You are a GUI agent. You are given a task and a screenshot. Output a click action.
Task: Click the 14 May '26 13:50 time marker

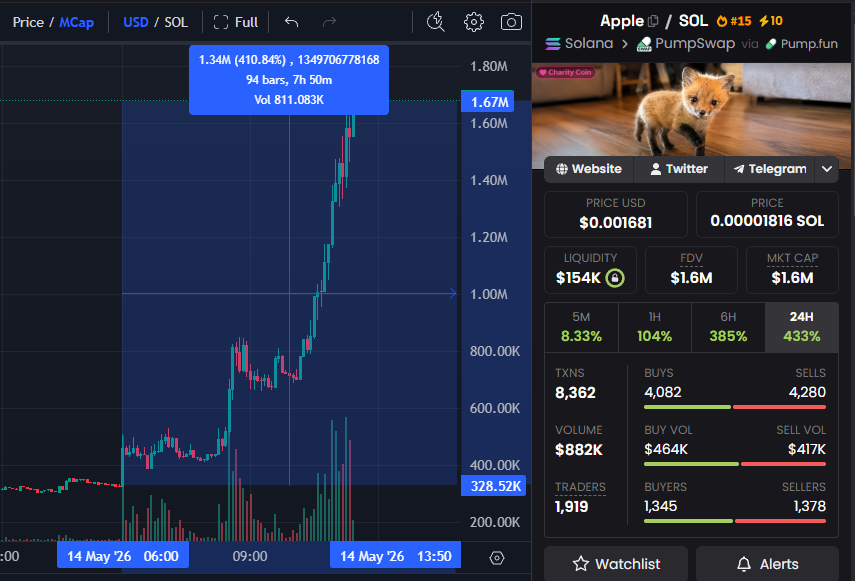point(395,556)
